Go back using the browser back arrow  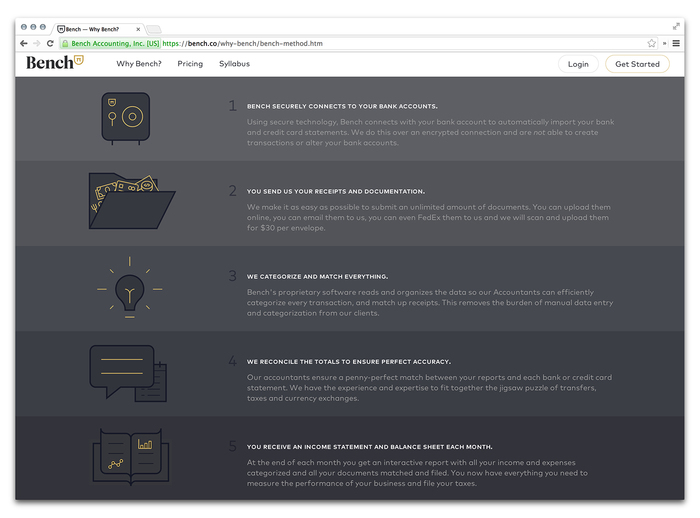pyautogui.click(x=23, y=44)
